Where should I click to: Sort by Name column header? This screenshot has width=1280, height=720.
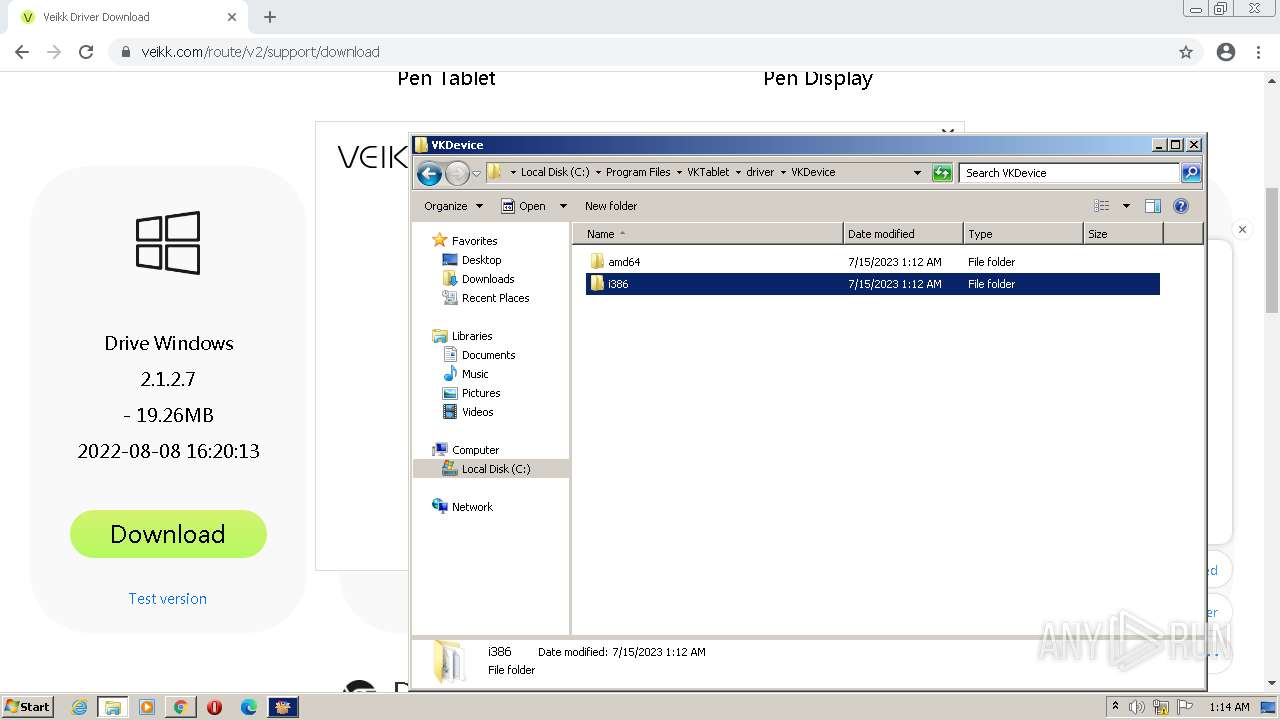click(708, 234)
